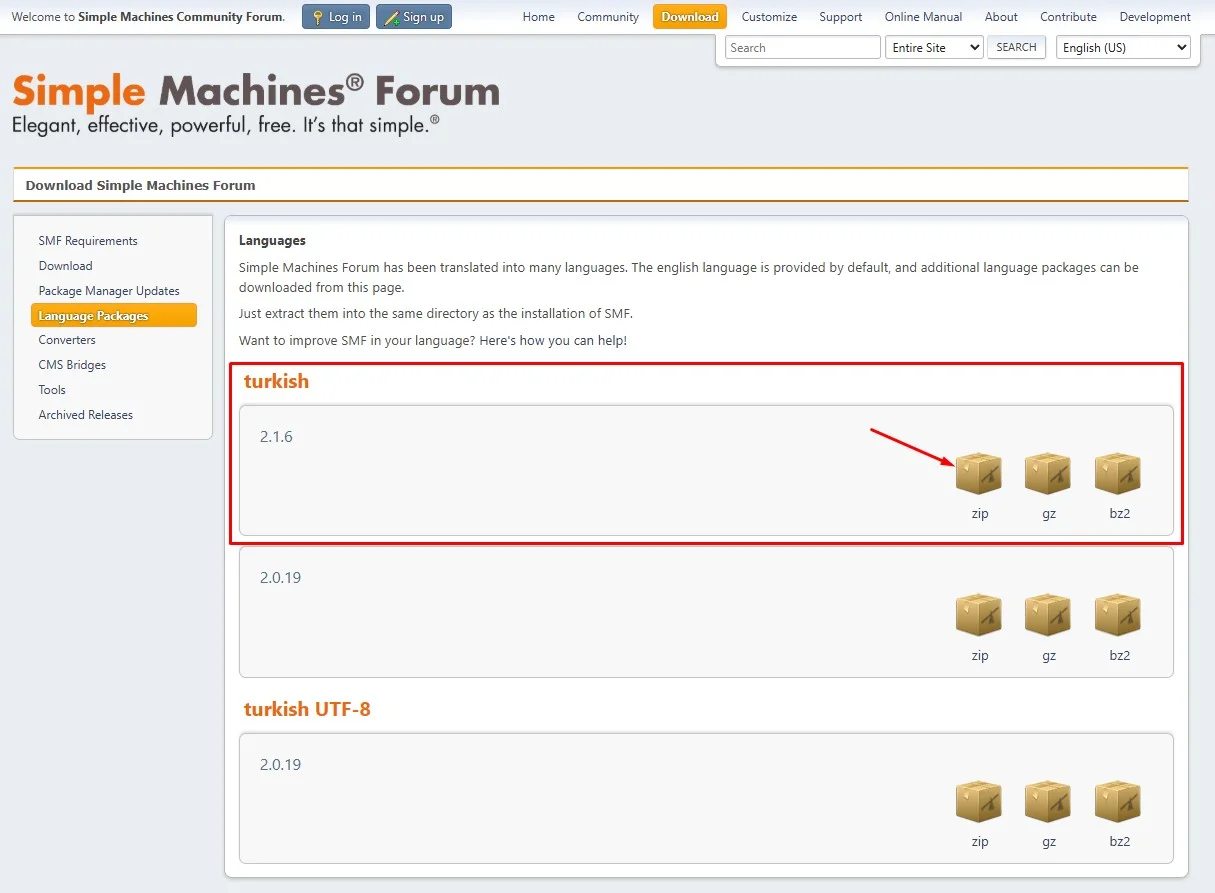Download the turkish UTF-8 gz package icon

point(1048,802)
